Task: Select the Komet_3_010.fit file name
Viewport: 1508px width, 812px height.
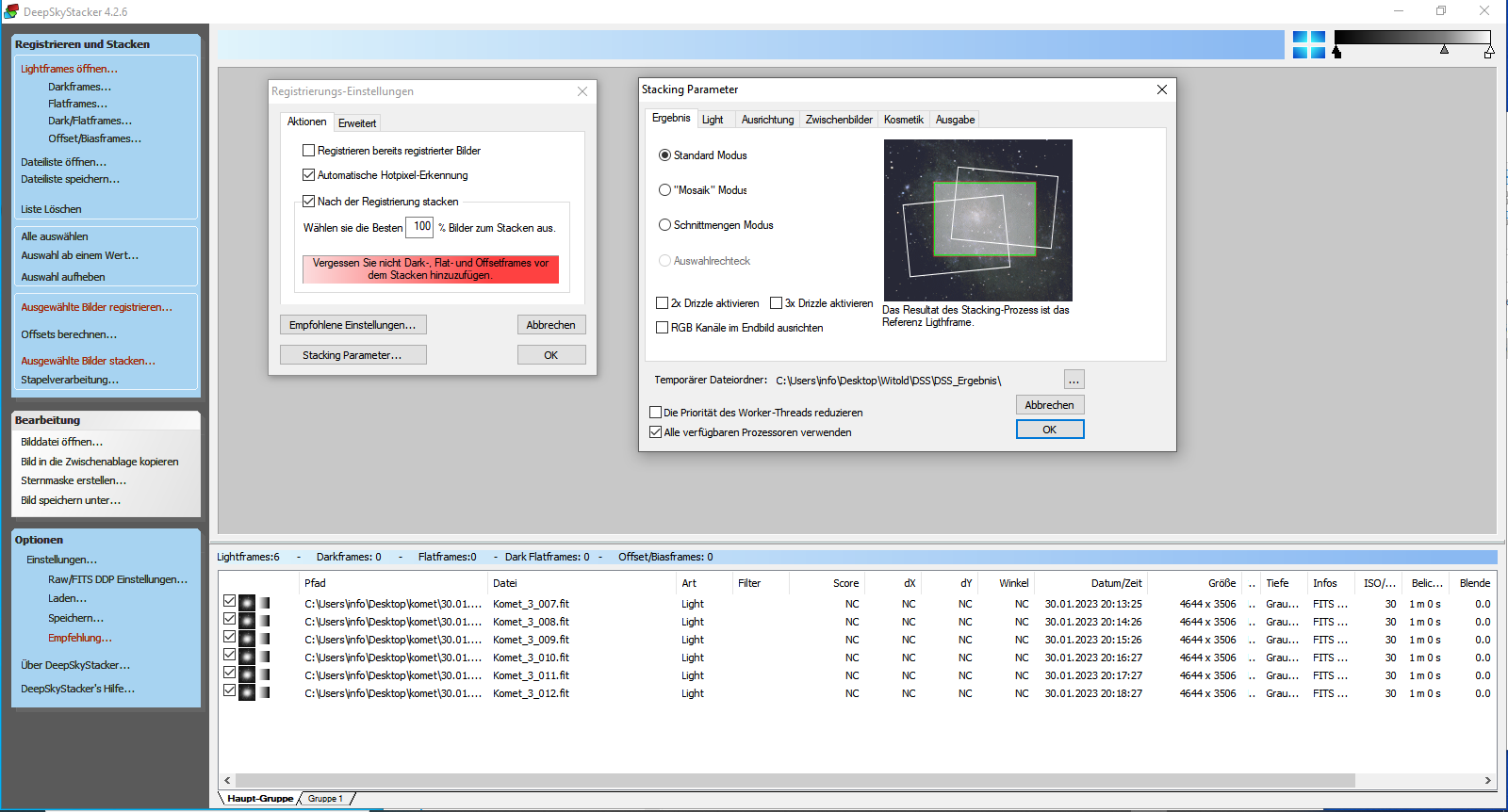Action: (531, 658)
